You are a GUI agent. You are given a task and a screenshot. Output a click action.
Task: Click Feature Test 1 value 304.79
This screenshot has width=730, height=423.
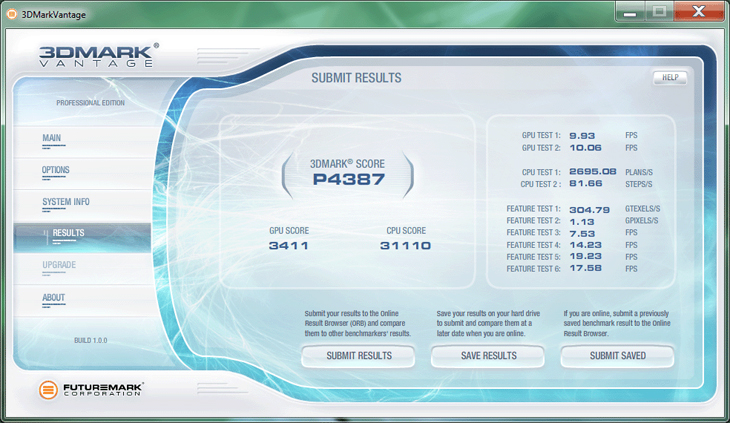pyautogui.click(x=589, y=210)
